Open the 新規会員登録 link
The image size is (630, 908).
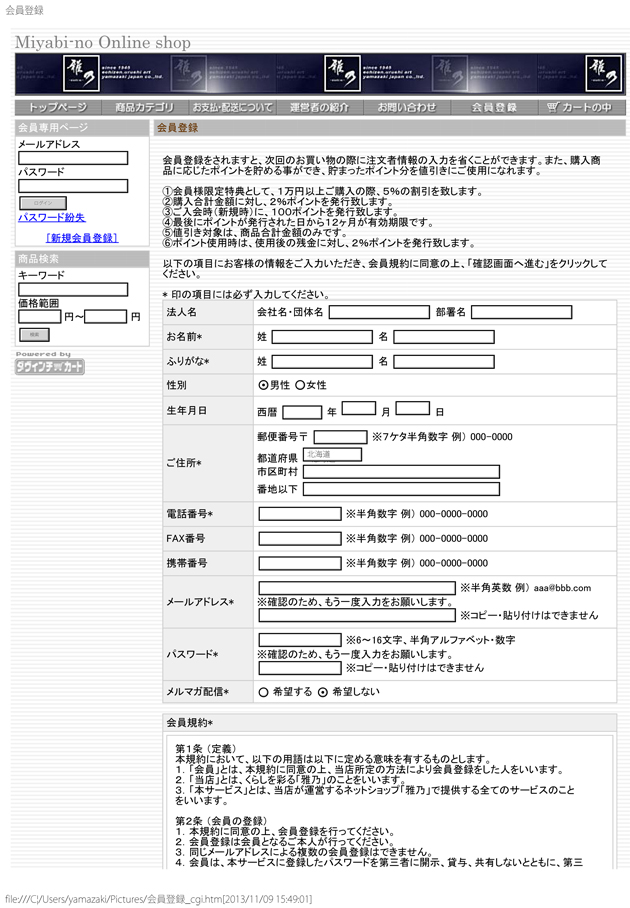(x=82, y=238)
